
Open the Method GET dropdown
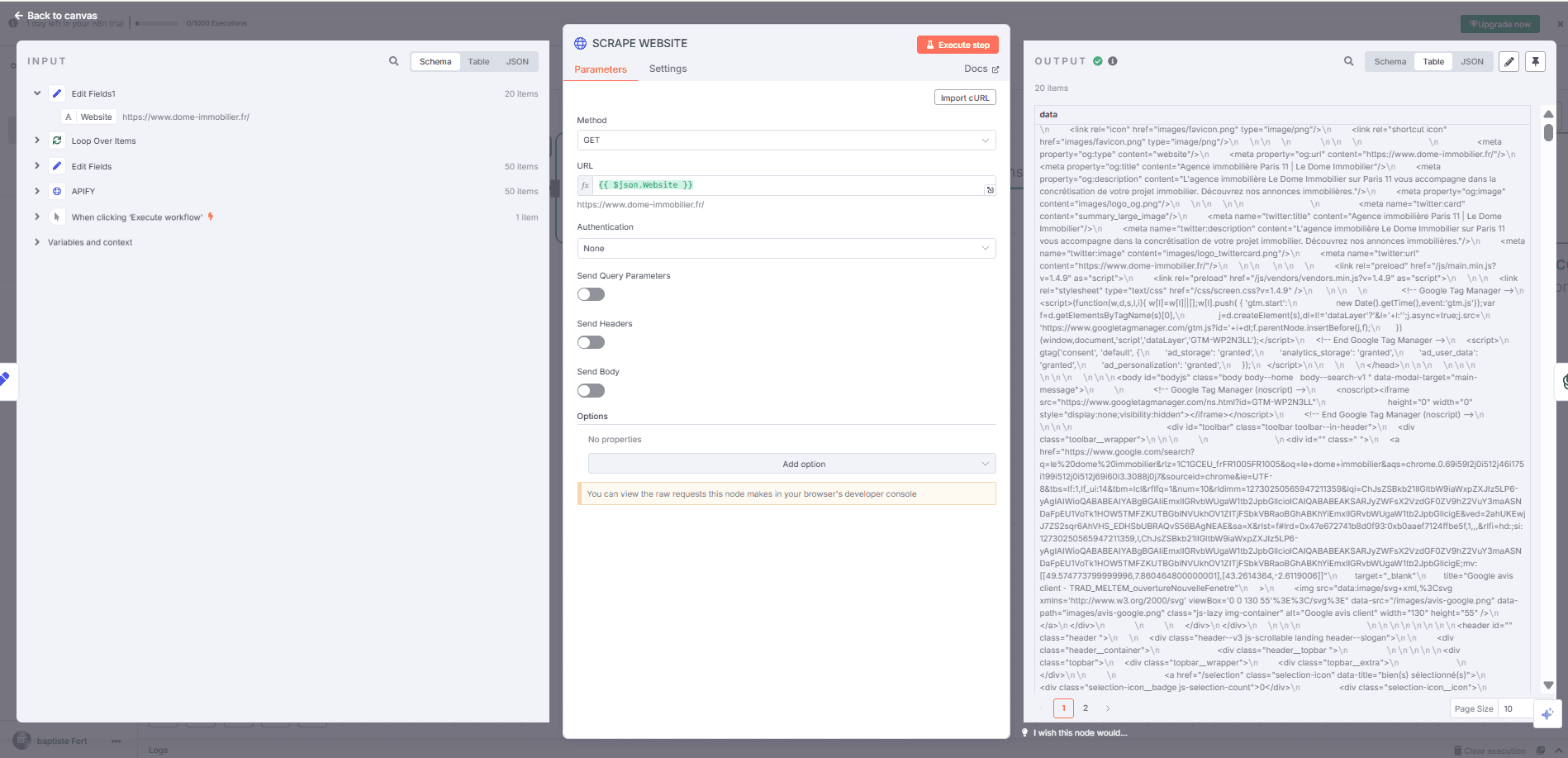[786, 141]
